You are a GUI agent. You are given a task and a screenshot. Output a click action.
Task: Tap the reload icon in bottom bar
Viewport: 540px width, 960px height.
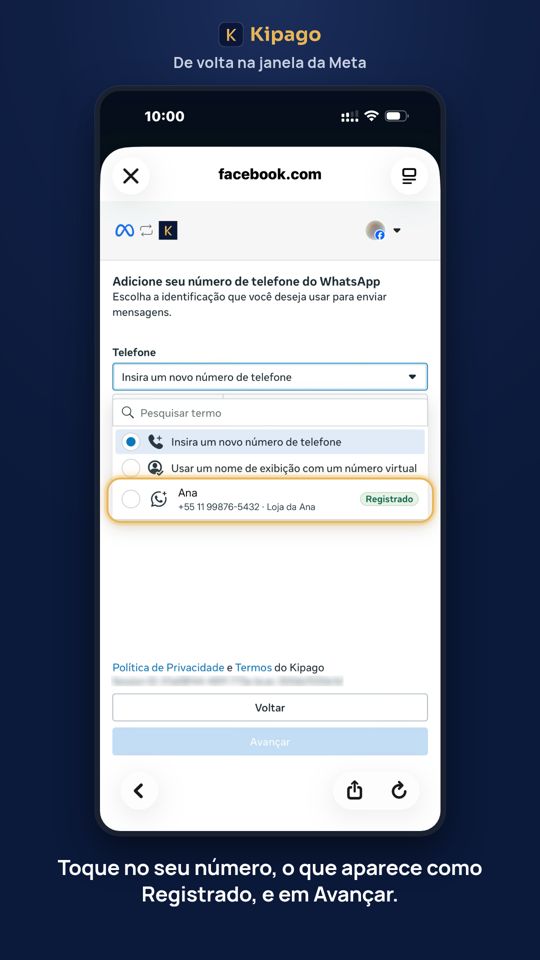[399, 791]
